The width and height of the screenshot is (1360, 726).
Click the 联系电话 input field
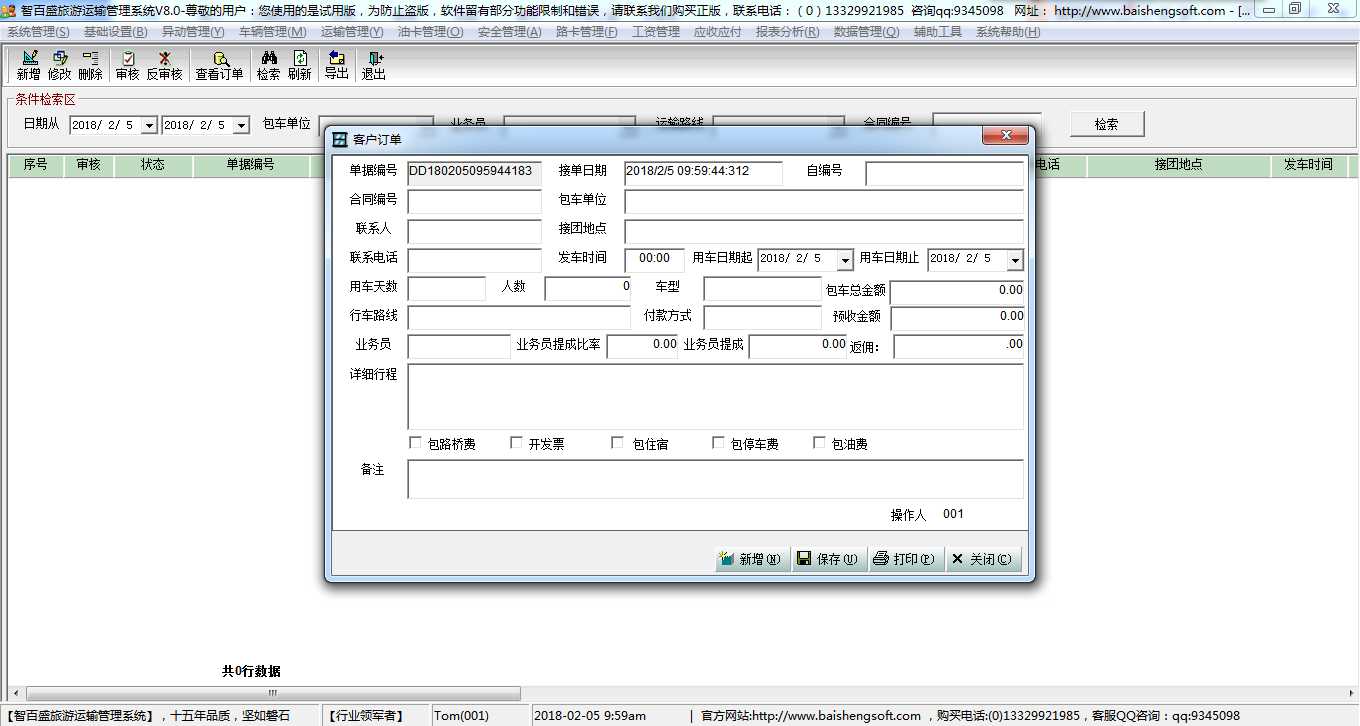(x=475, y=260)
